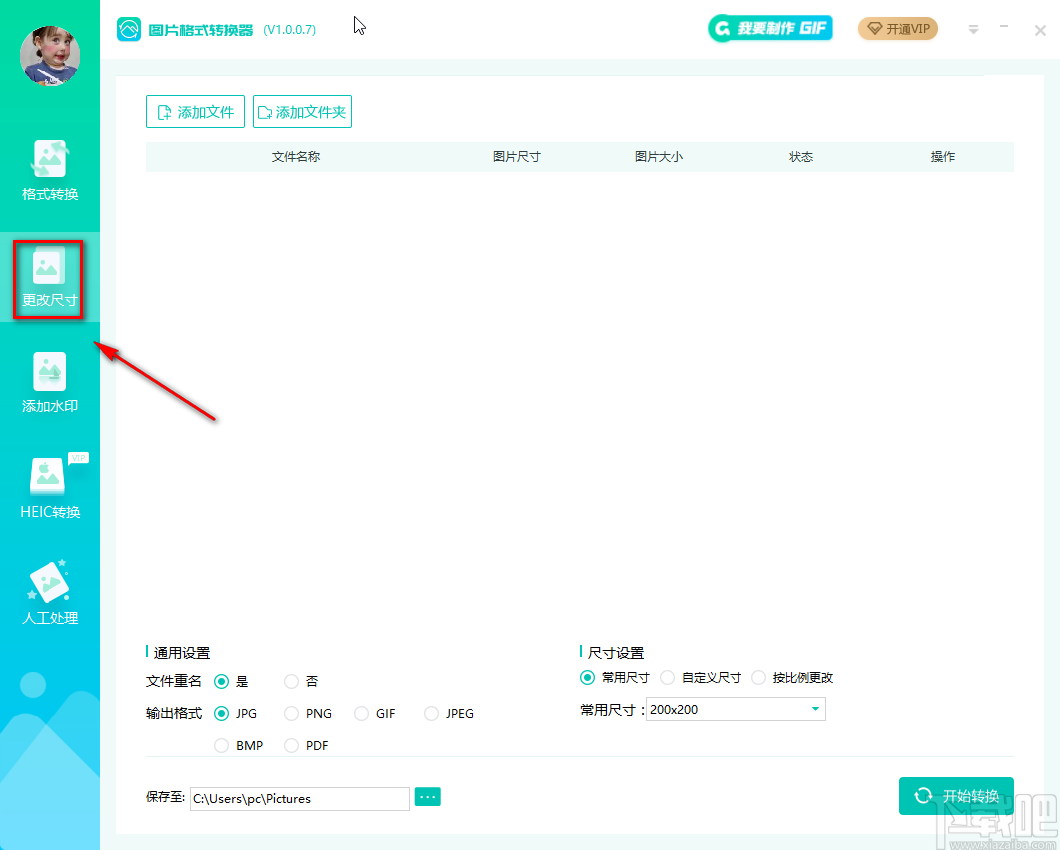Choose PNG output format
Screen dimensions: 1060x850
pyautogui.click(x=291, y=713)
